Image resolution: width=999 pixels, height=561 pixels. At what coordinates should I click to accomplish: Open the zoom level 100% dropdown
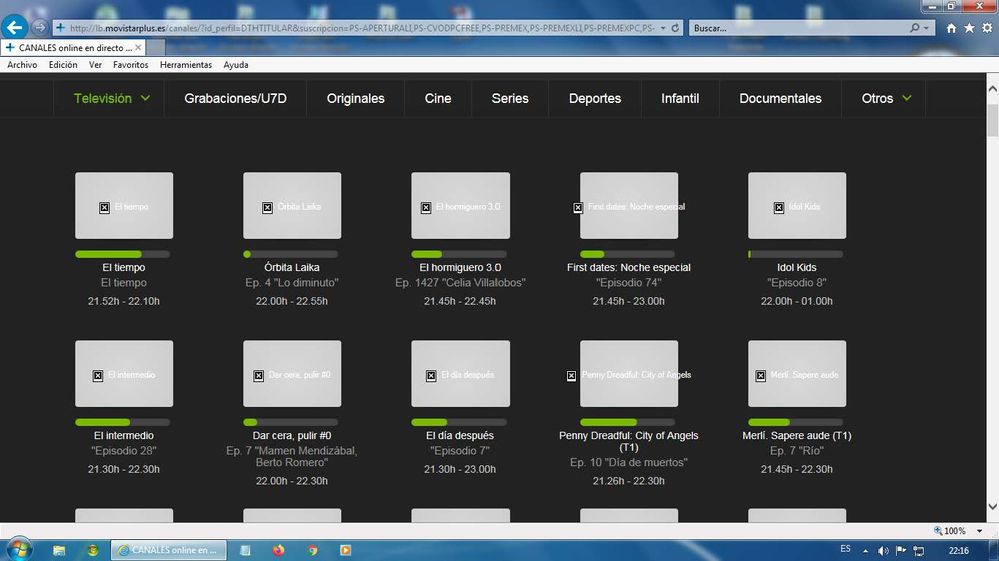coord(958,531)
